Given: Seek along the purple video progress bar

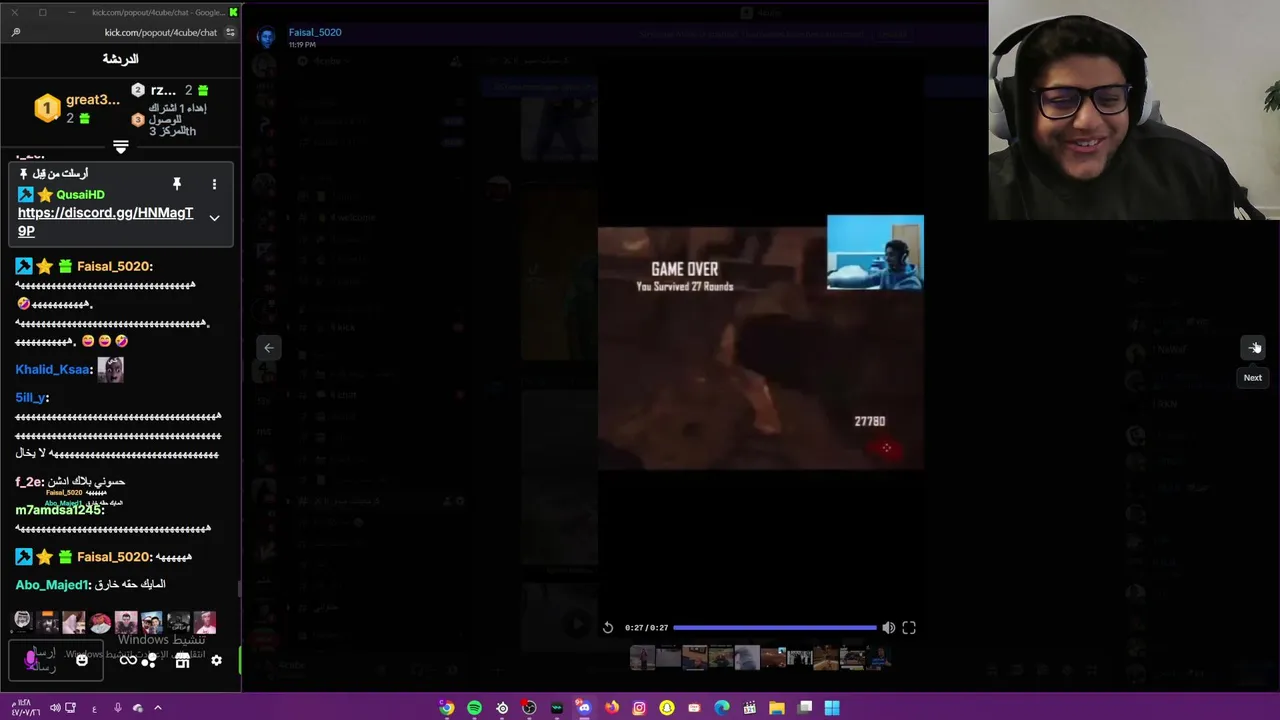Looking at the screenshot, I should coord(775,628).
